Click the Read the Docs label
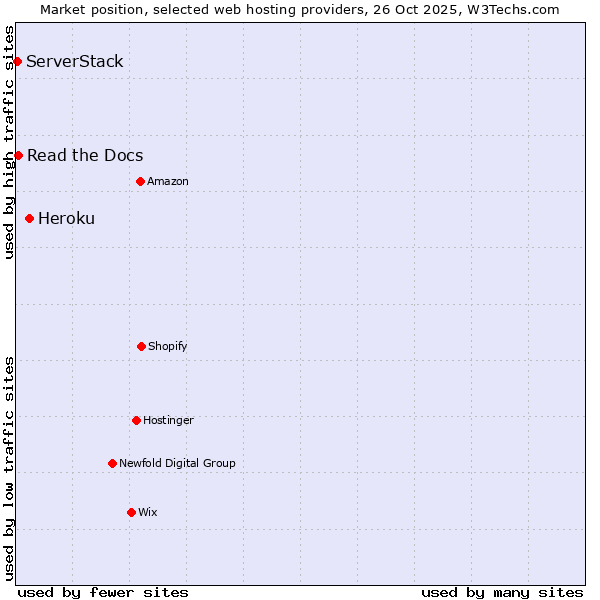This screenshot has width=600, height=600. (85, 155)
